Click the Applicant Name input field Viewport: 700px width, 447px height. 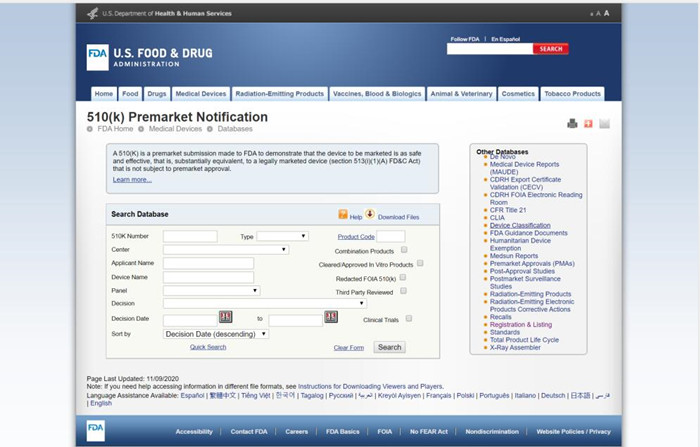coord(208,263)
